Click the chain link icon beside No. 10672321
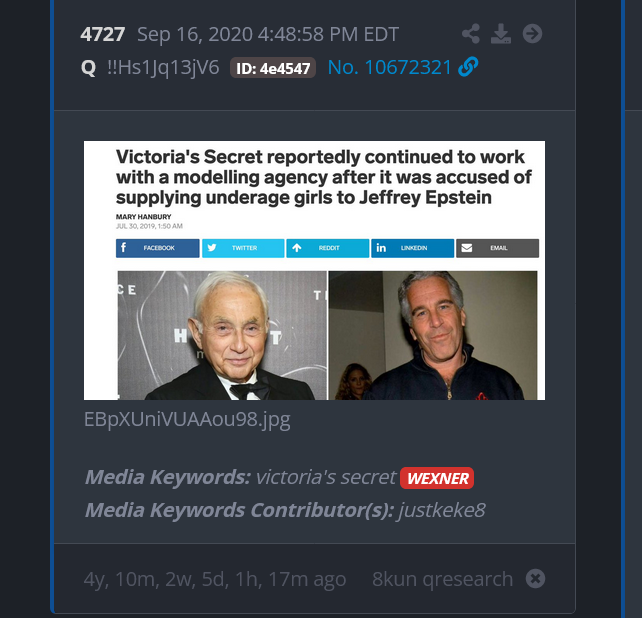The image size is (642, 618). click(468, 67)
